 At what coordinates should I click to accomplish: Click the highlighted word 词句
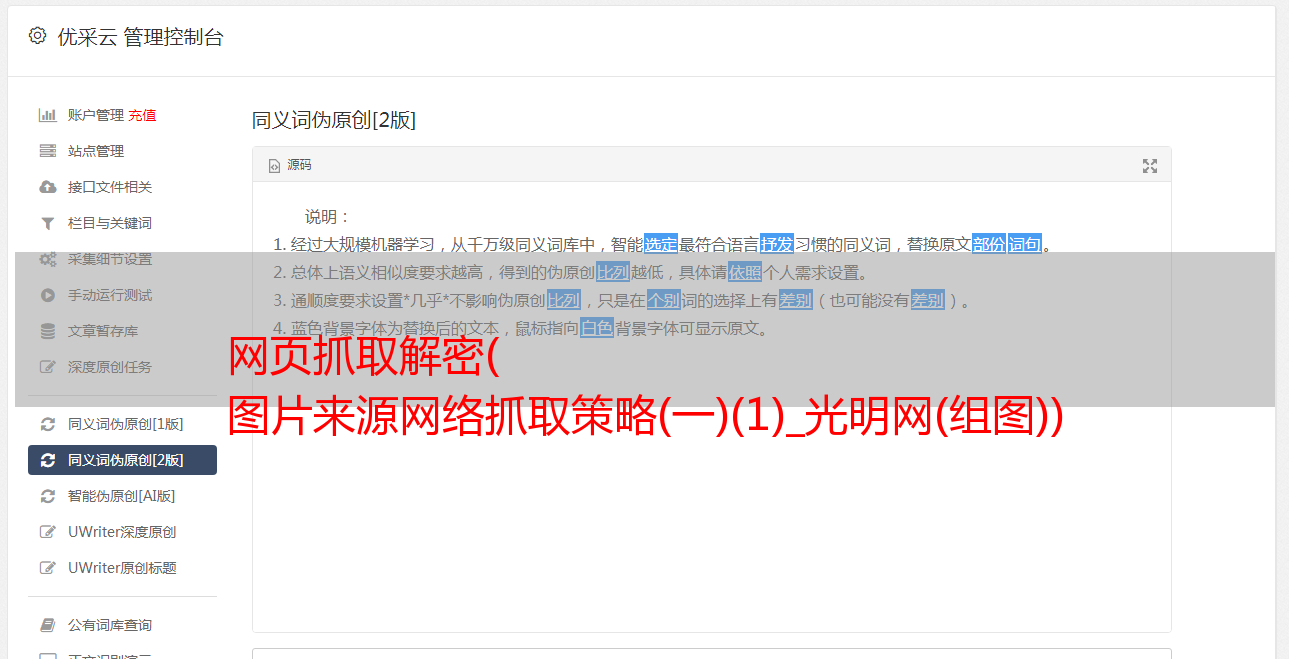coord(1025,244)
